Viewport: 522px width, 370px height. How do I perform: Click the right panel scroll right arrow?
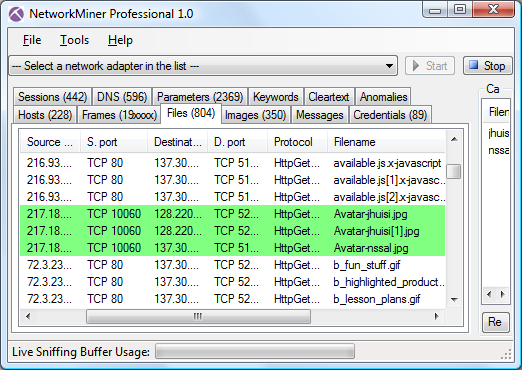(502, 295)
